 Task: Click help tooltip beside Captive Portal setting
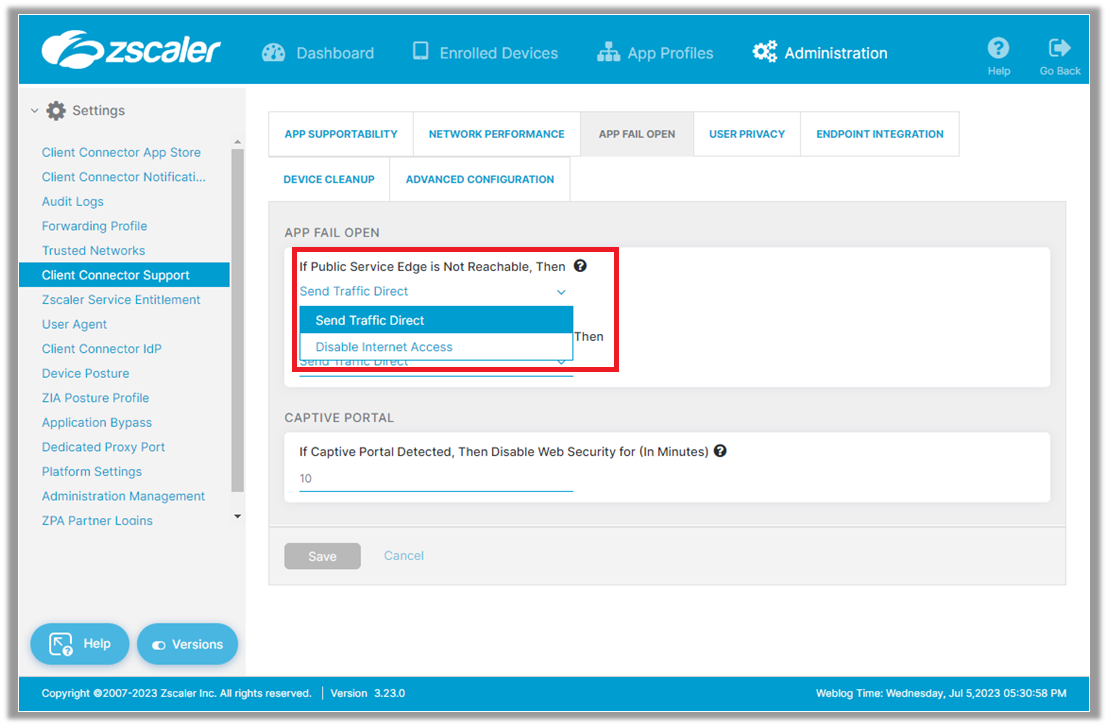click(720, 451)
